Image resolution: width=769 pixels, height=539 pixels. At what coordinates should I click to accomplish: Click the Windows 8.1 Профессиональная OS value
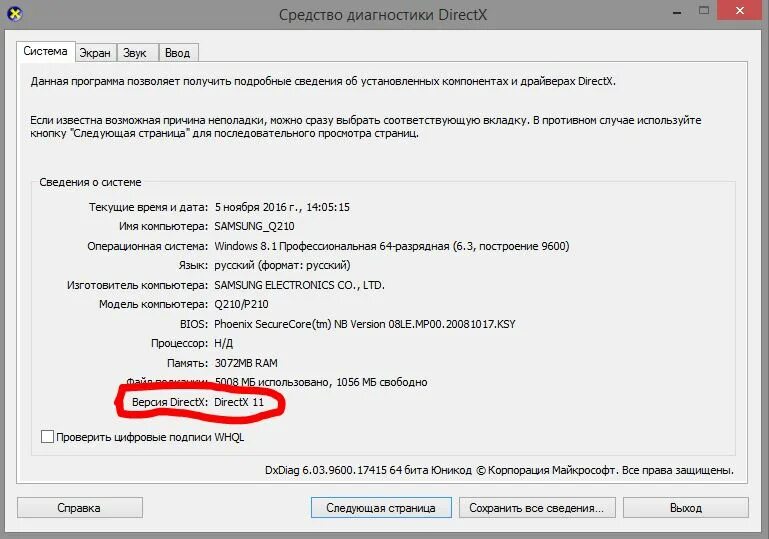pos(391,246)
